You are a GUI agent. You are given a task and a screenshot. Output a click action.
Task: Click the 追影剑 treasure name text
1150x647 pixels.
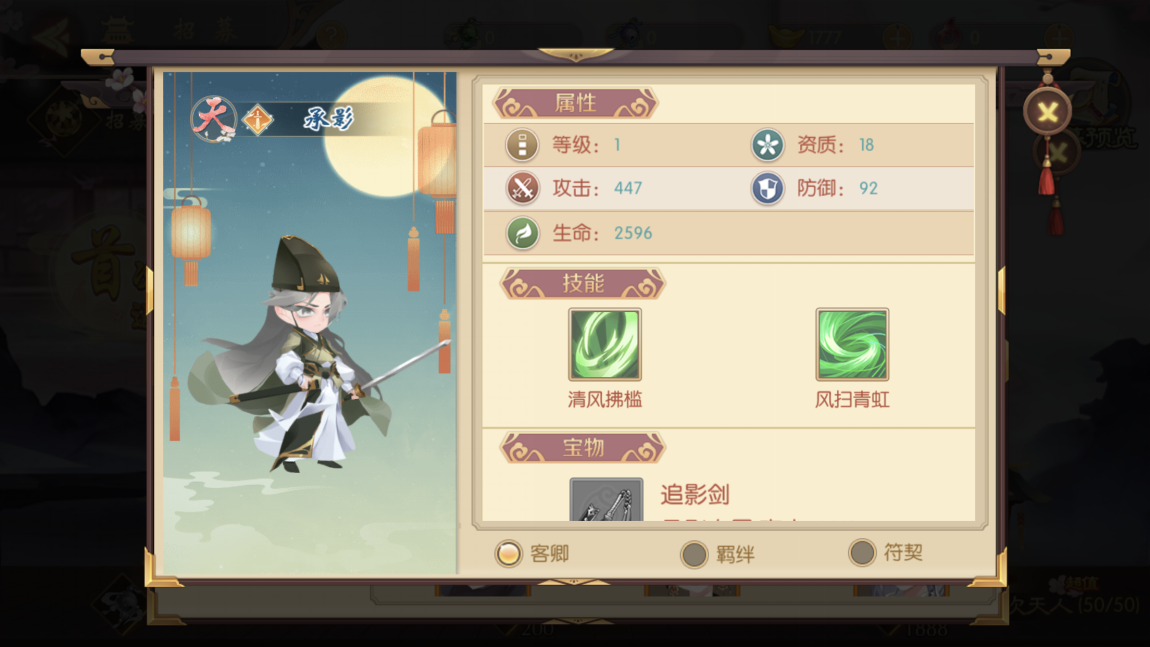695,494
